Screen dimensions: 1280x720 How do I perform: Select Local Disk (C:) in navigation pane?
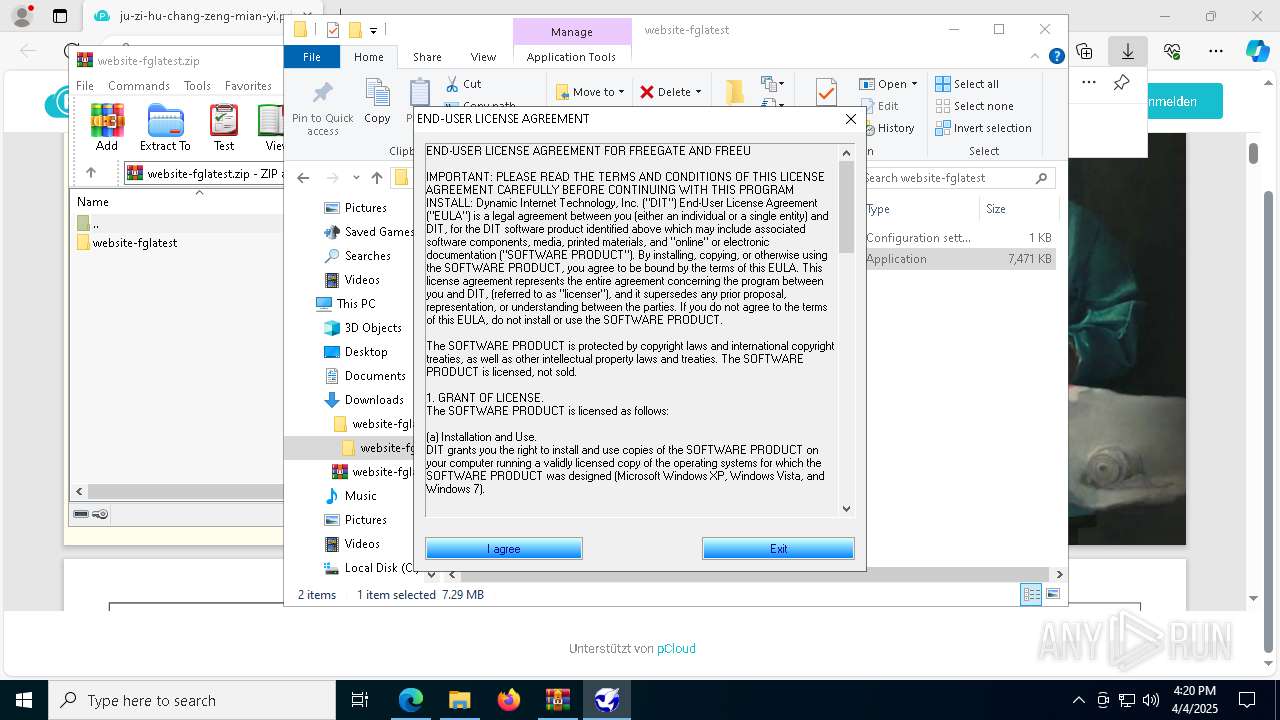click(370, 568)
